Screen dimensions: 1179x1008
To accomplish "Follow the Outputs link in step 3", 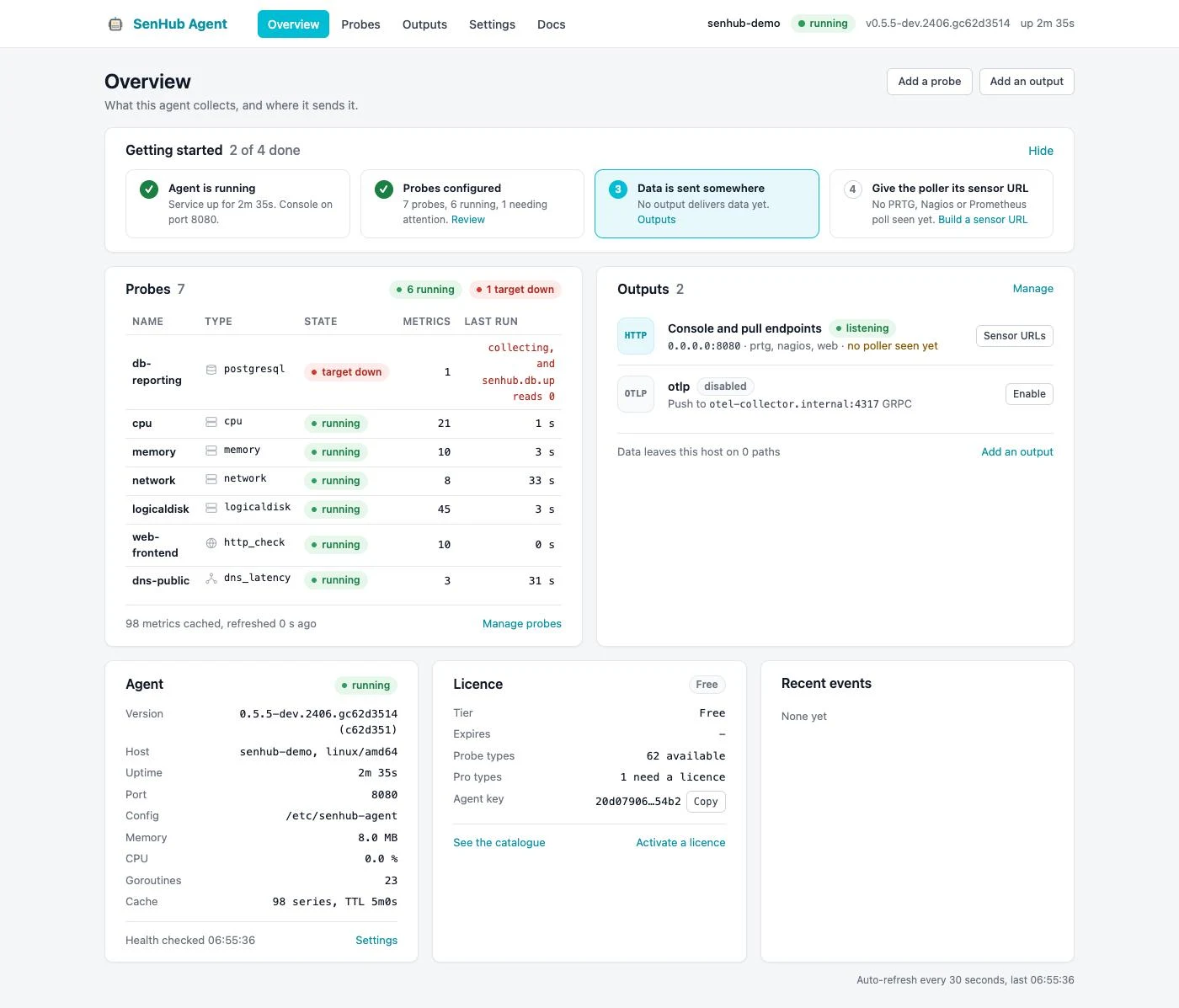I will pos(657,220).
